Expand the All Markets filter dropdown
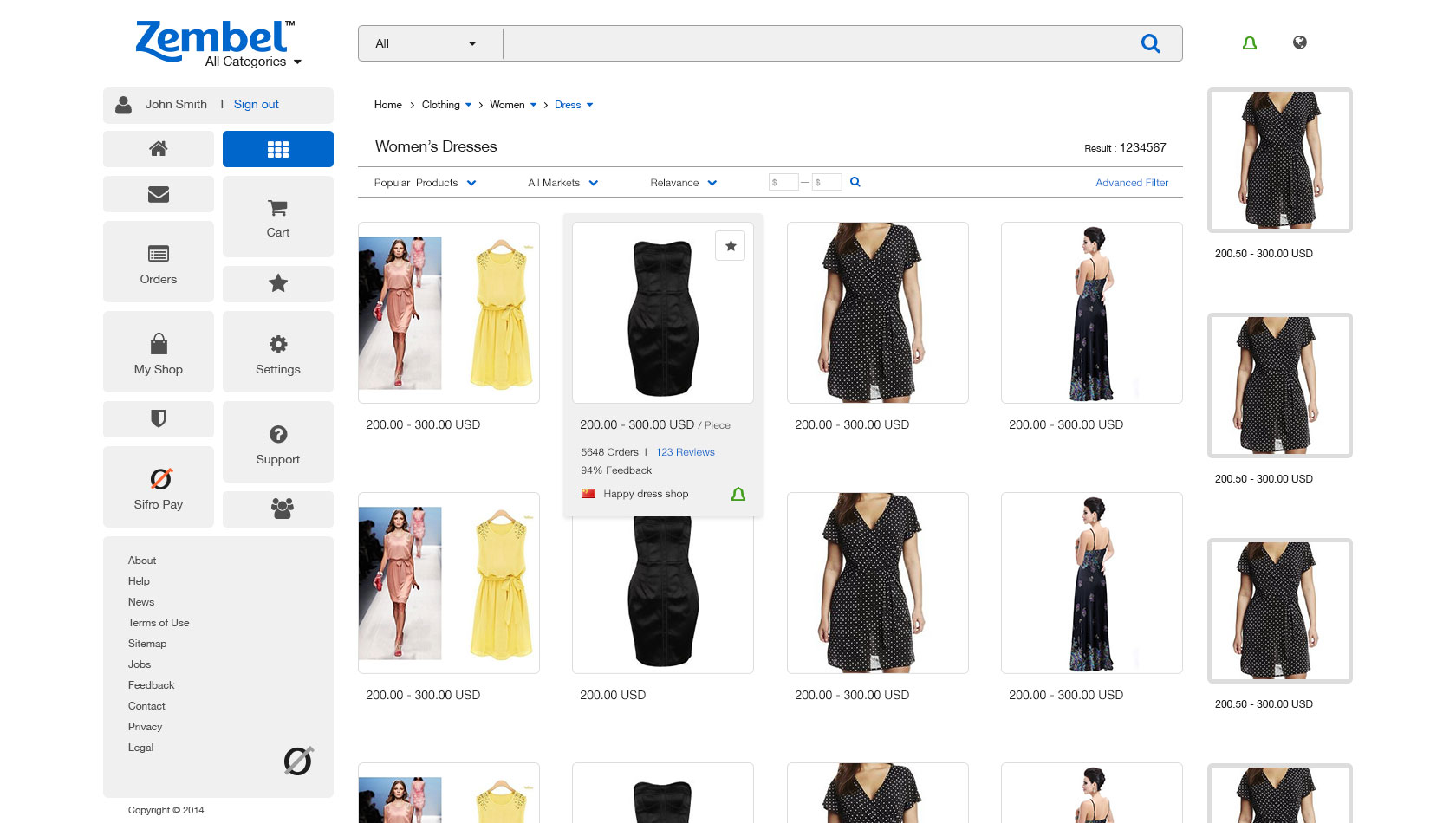Screen dimensions: 1456x823 [562, 183]
